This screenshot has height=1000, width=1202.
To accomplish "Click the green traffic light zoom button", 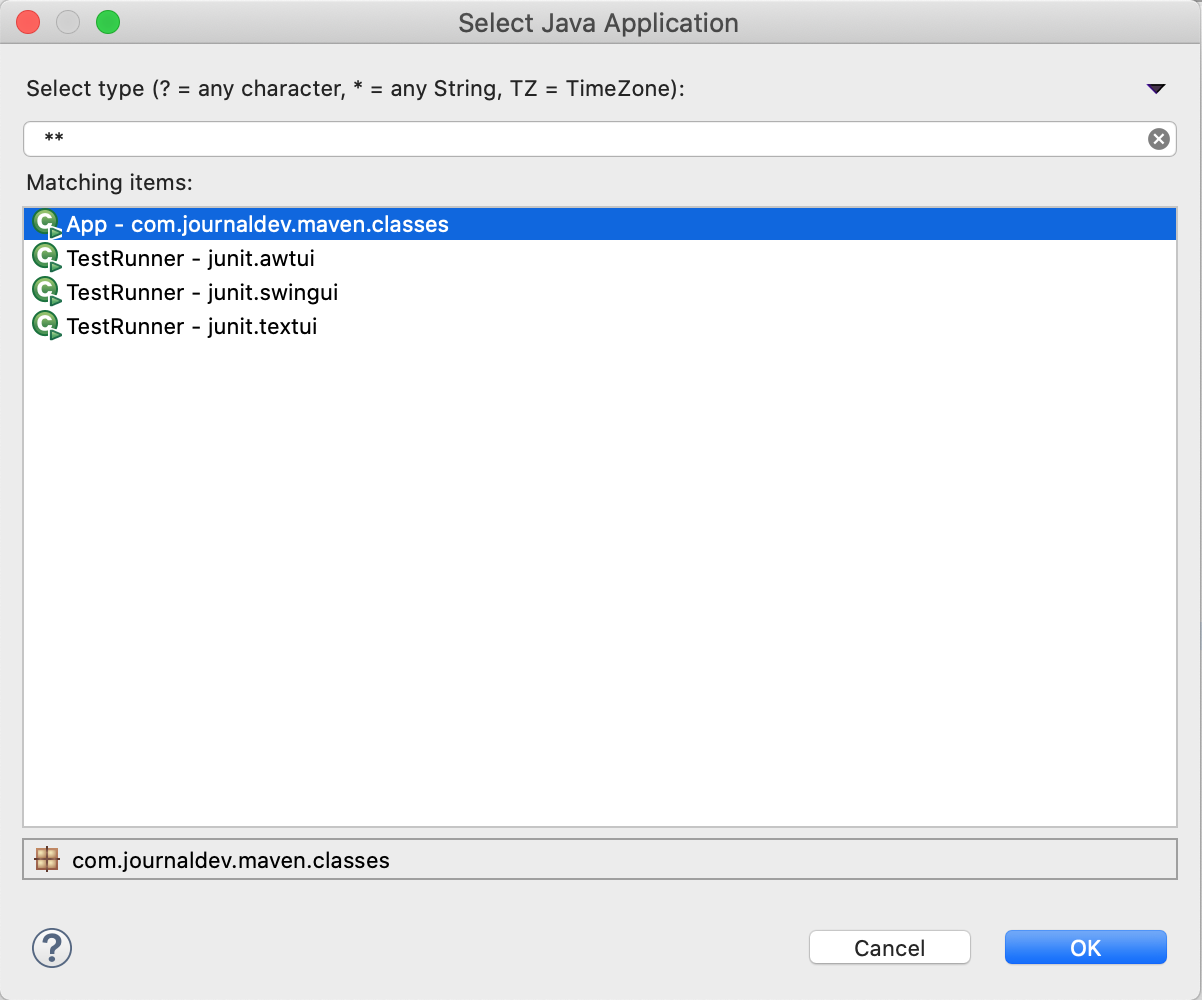I will [x=108, y=21].
